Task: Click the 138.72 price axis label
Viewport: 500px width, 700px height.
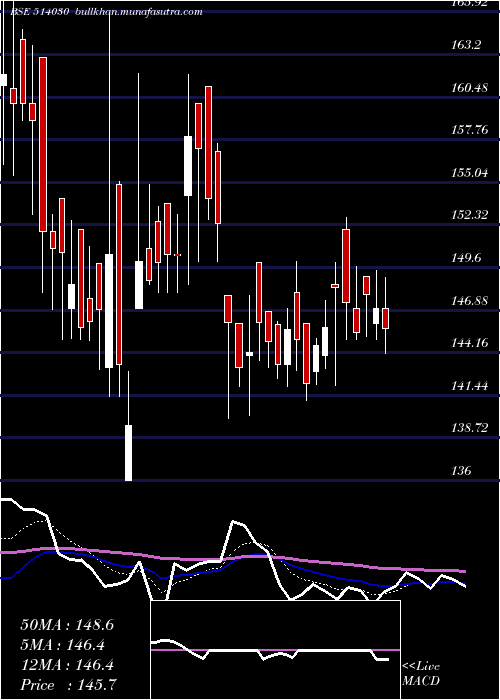Action: click(469, 429)
